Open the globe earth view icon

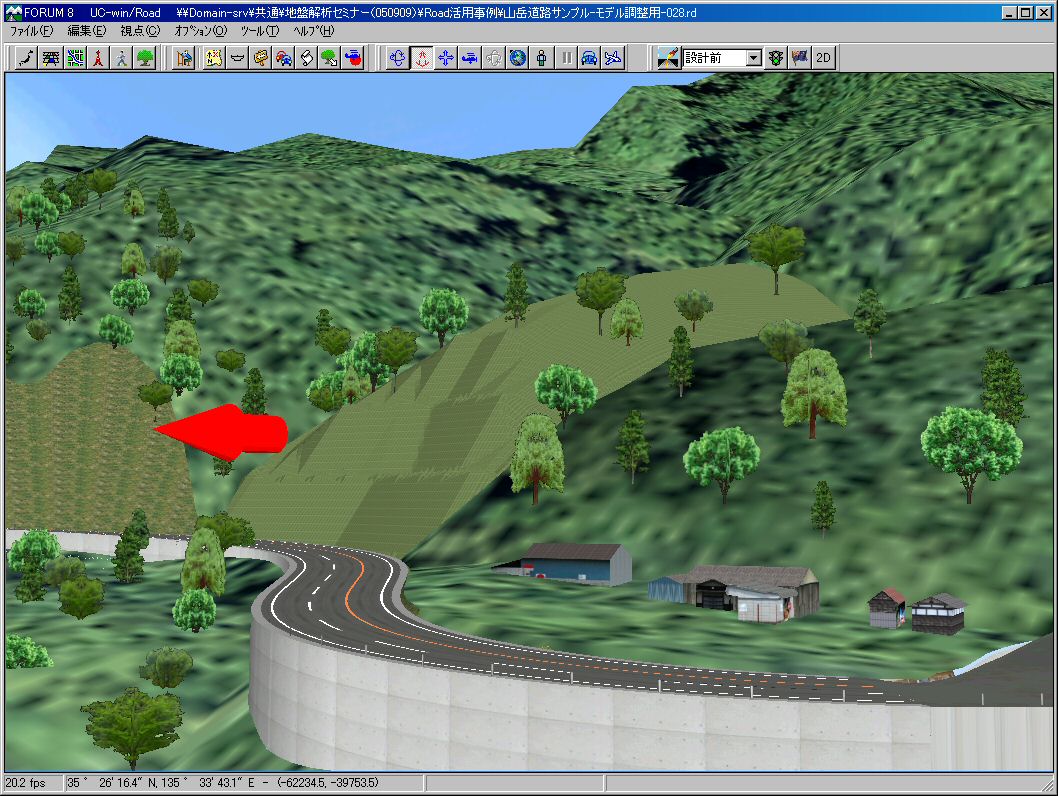pos(518,58)
